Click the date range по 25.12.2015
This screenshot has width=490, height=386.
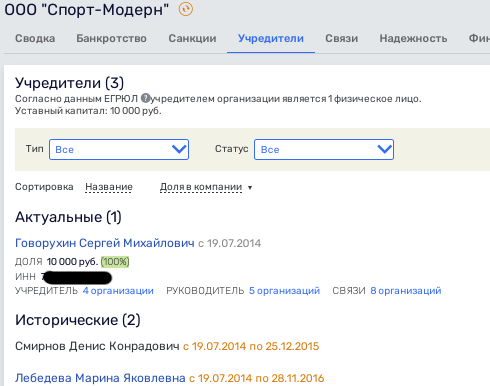[x=284, y=346]
